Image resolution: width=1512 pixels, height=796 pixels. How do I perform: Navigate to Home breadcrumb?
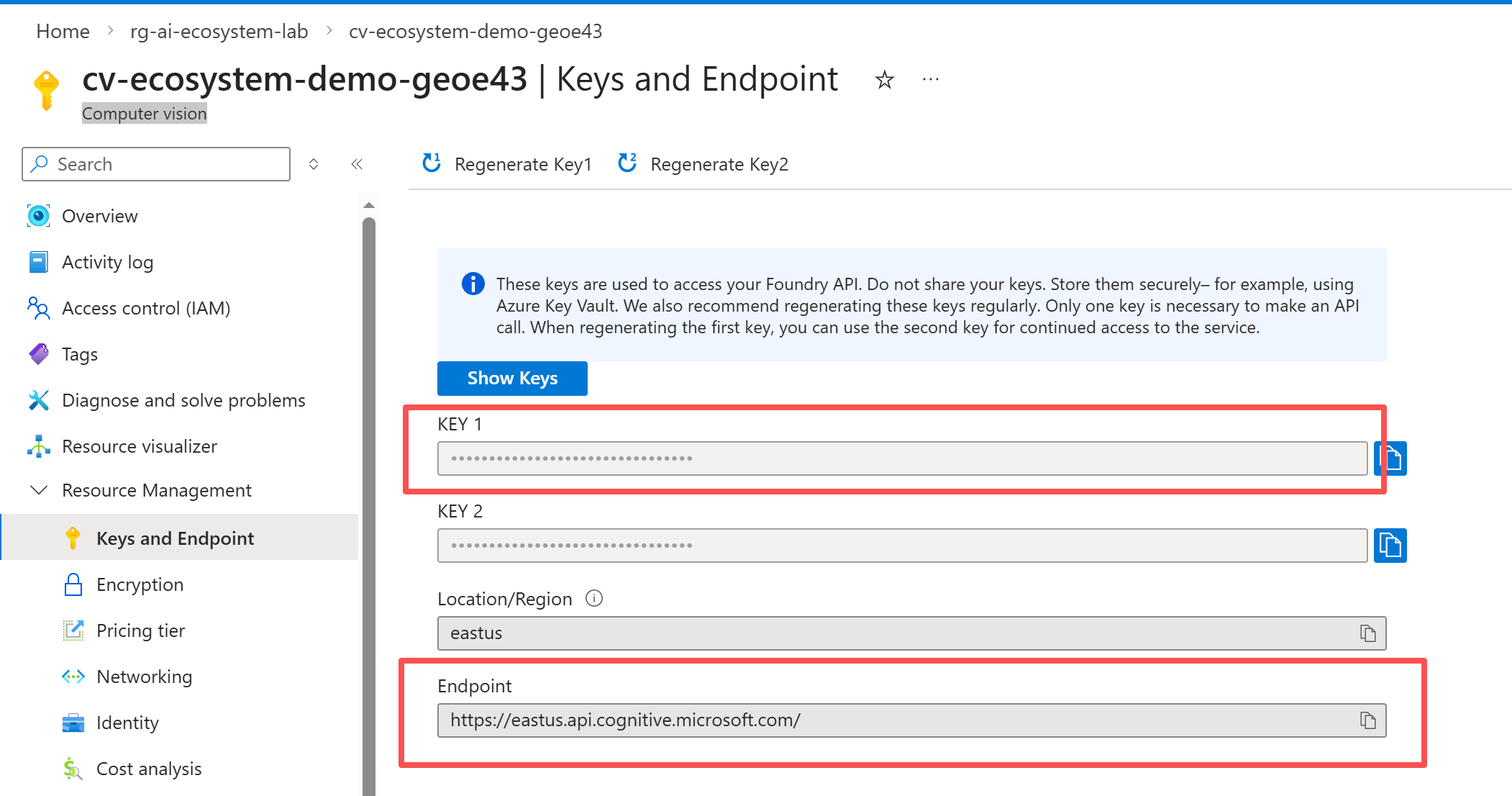[x=63, y=32]
